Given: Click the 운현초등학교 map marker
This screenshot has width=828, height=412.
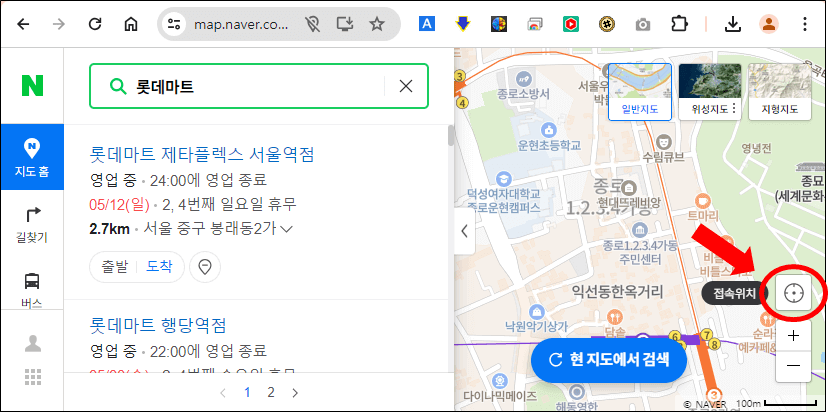Looking at the screenshot, I should pos(549,130).
